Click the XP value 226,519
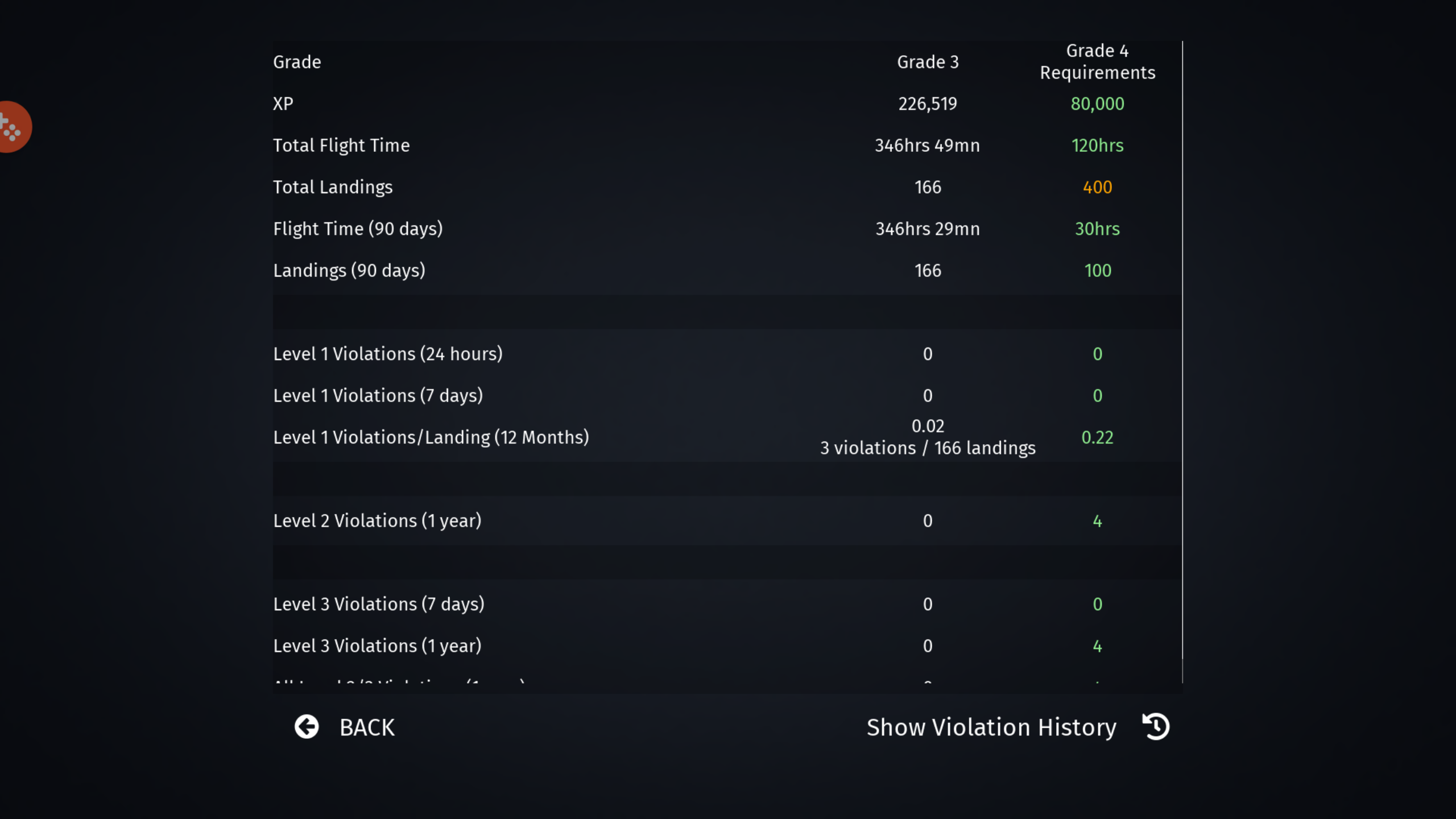 click(928, 104)
